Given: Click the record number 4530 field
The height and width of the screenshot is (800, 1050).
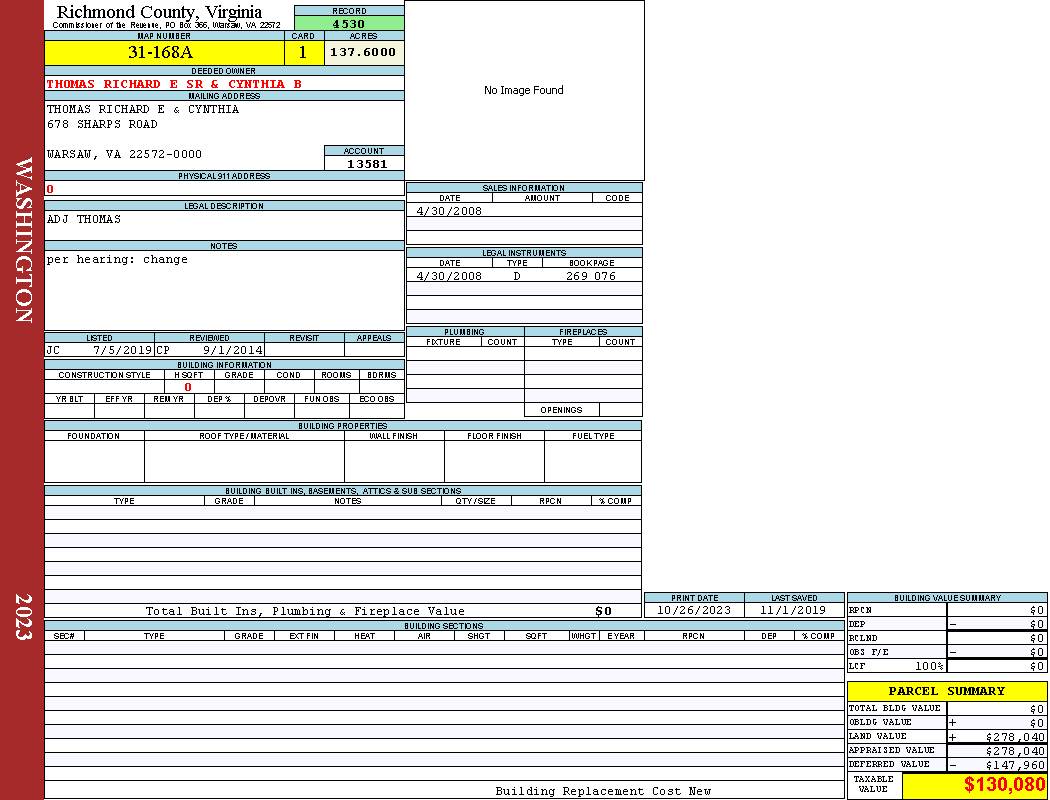Looking at the screenshot, I should (x=349, y=24).
